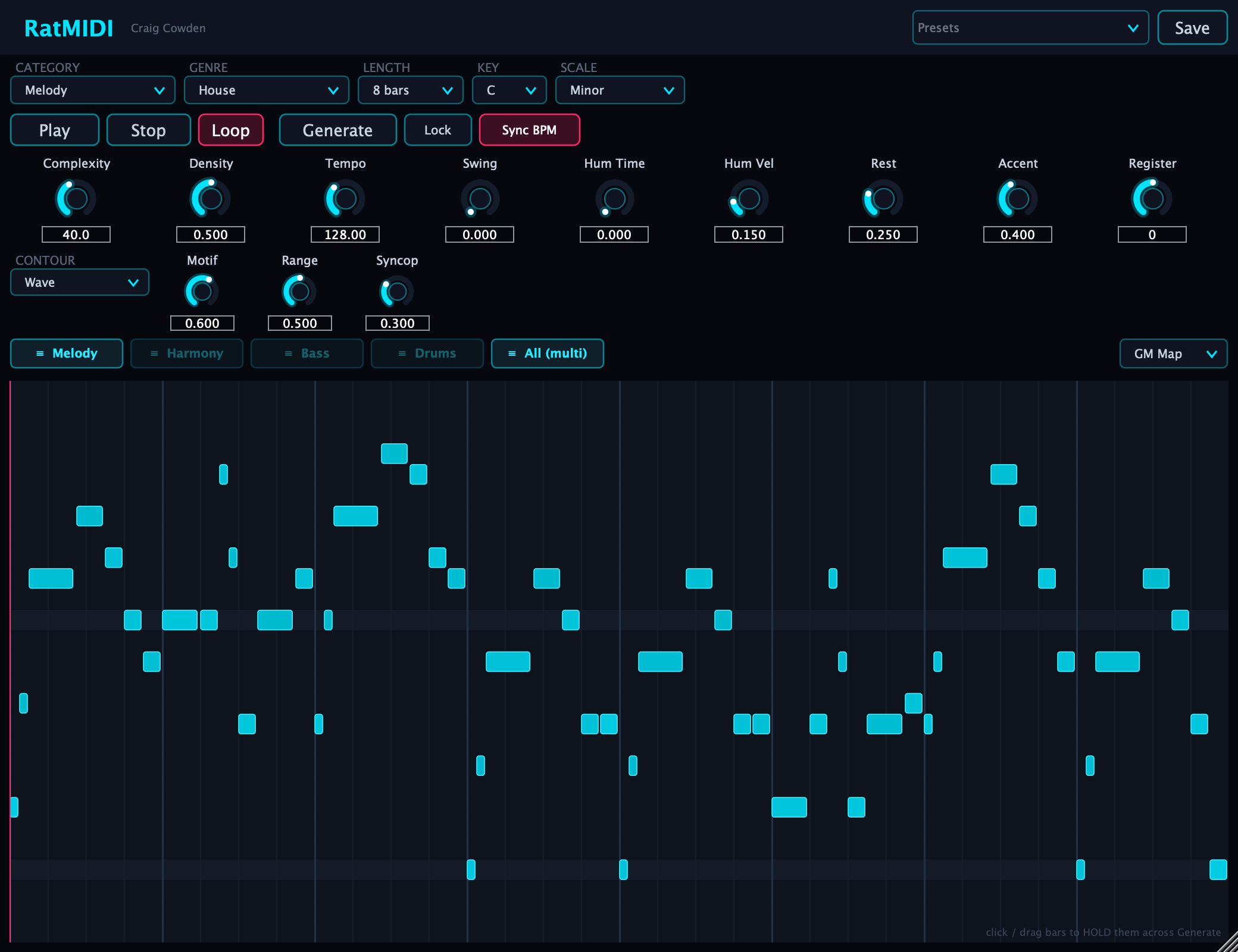Click the window resize grip corner

(1228, 942)
